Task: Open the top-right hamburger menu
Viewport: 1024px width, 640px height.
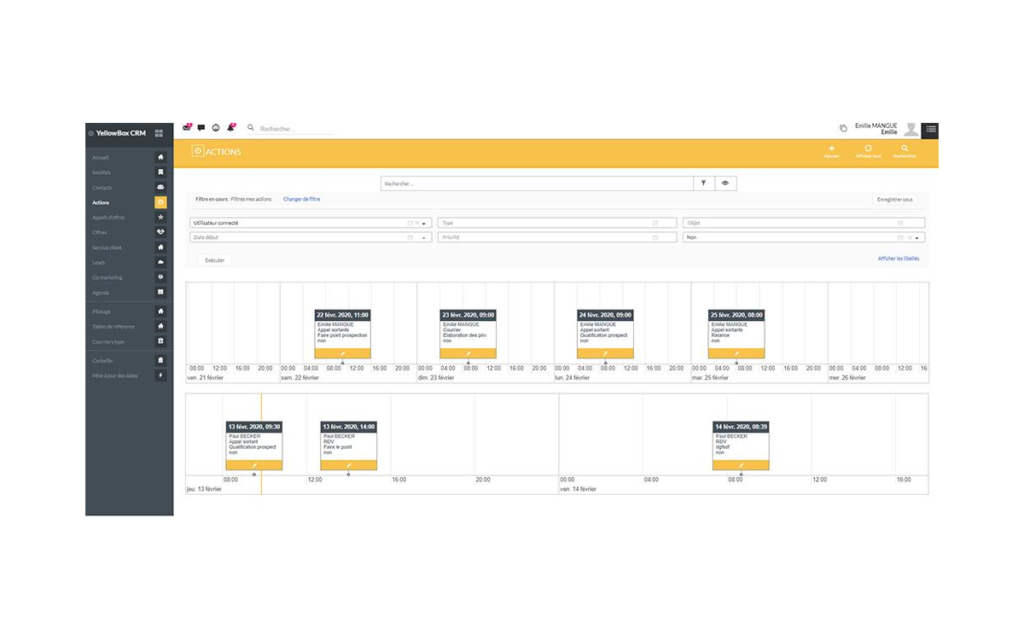Action: [x=931, y=129]
